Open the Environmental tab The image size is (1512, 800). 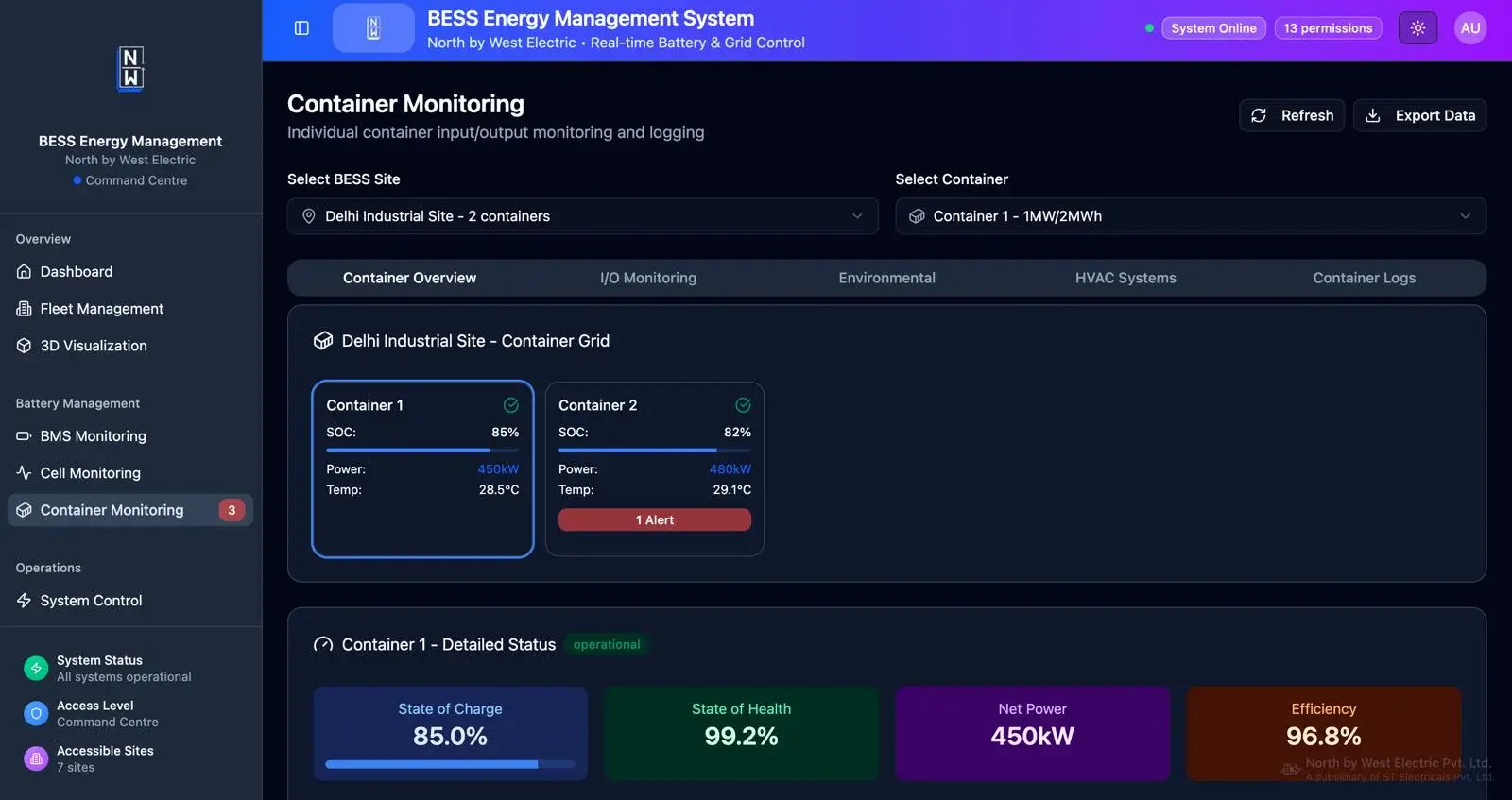pyautogui.click(x=886, y=278)
